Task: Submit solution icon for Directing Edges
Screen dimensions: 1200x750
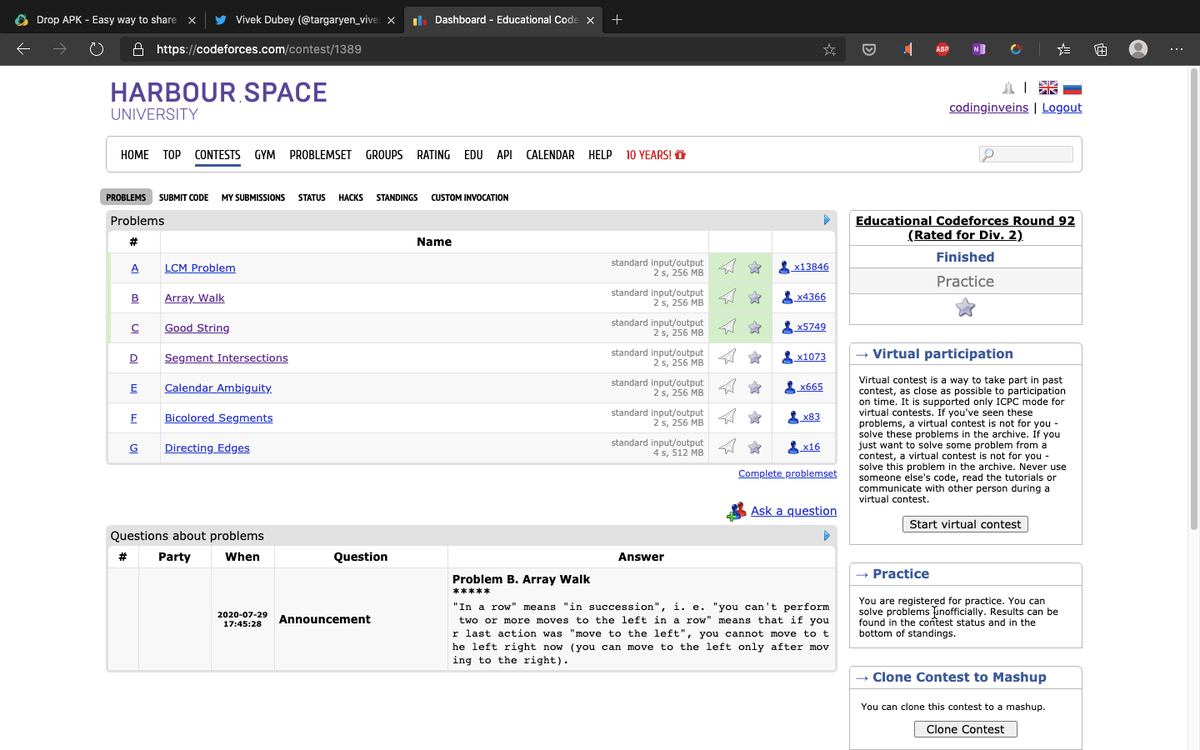Action: pyautogui.click(x=729, y=447)
